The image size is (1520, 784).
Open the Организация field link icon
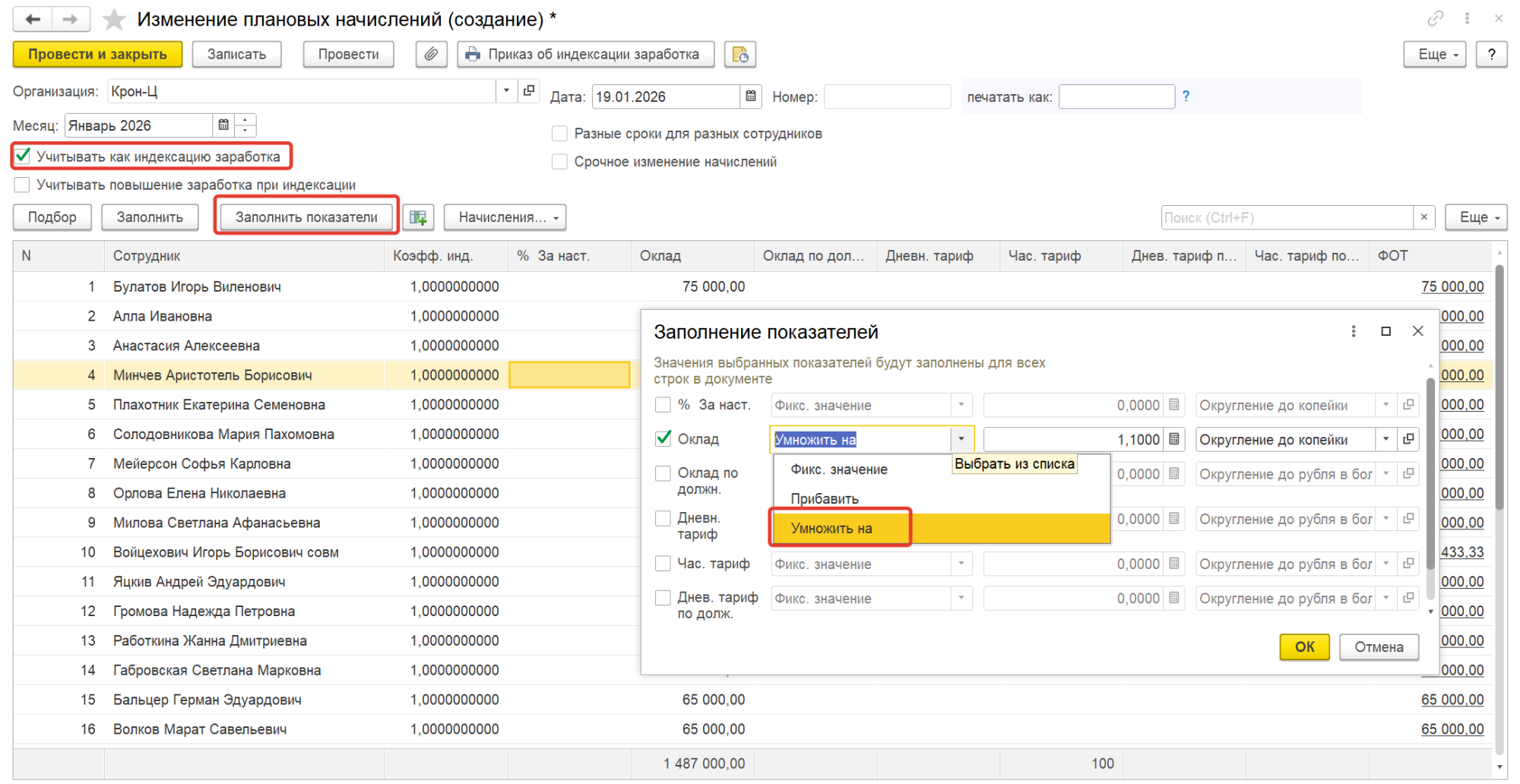529,91
